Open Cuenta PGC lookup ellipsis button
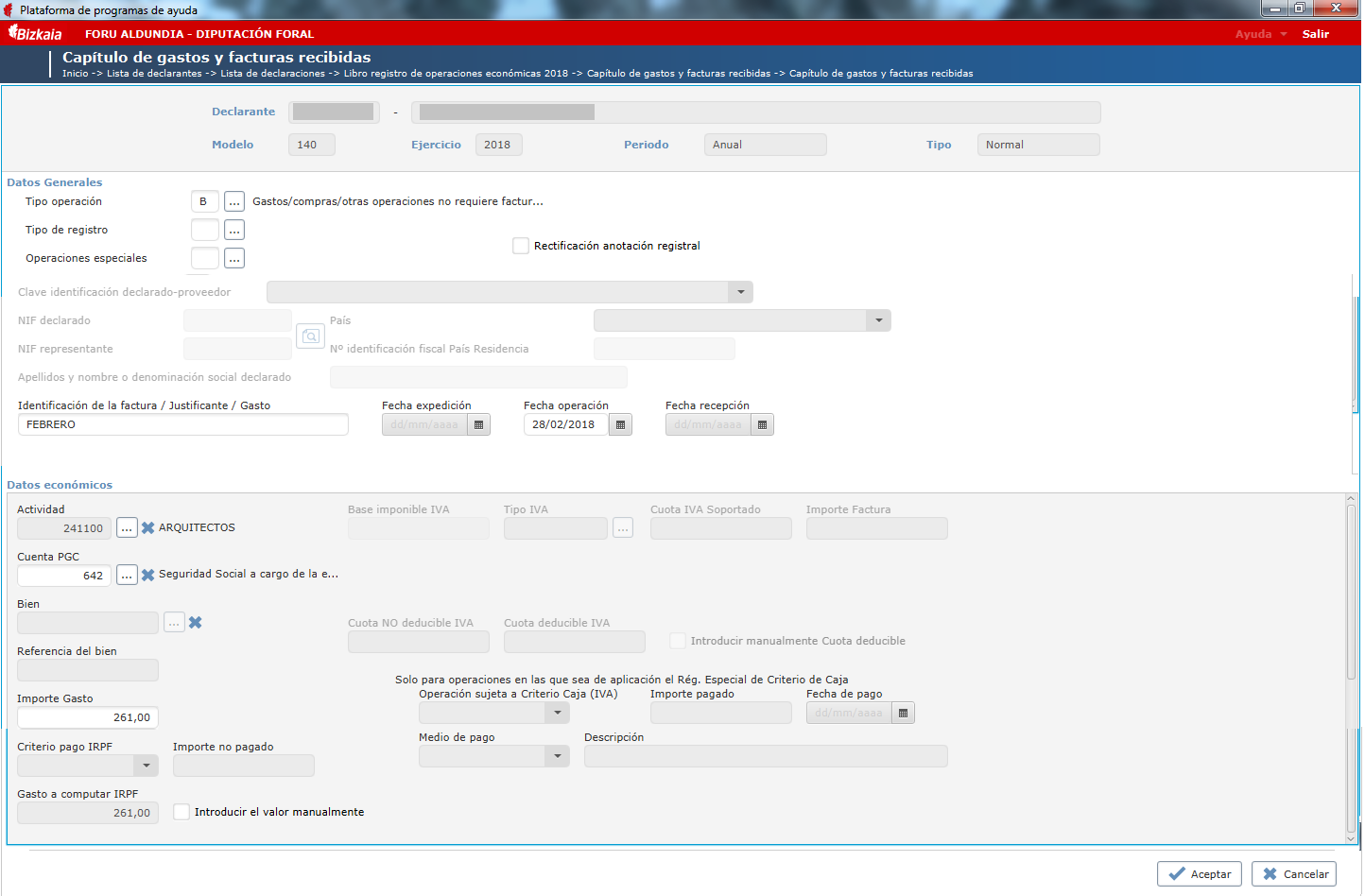The image size is (1365, 896). click(x=127, y=575)
